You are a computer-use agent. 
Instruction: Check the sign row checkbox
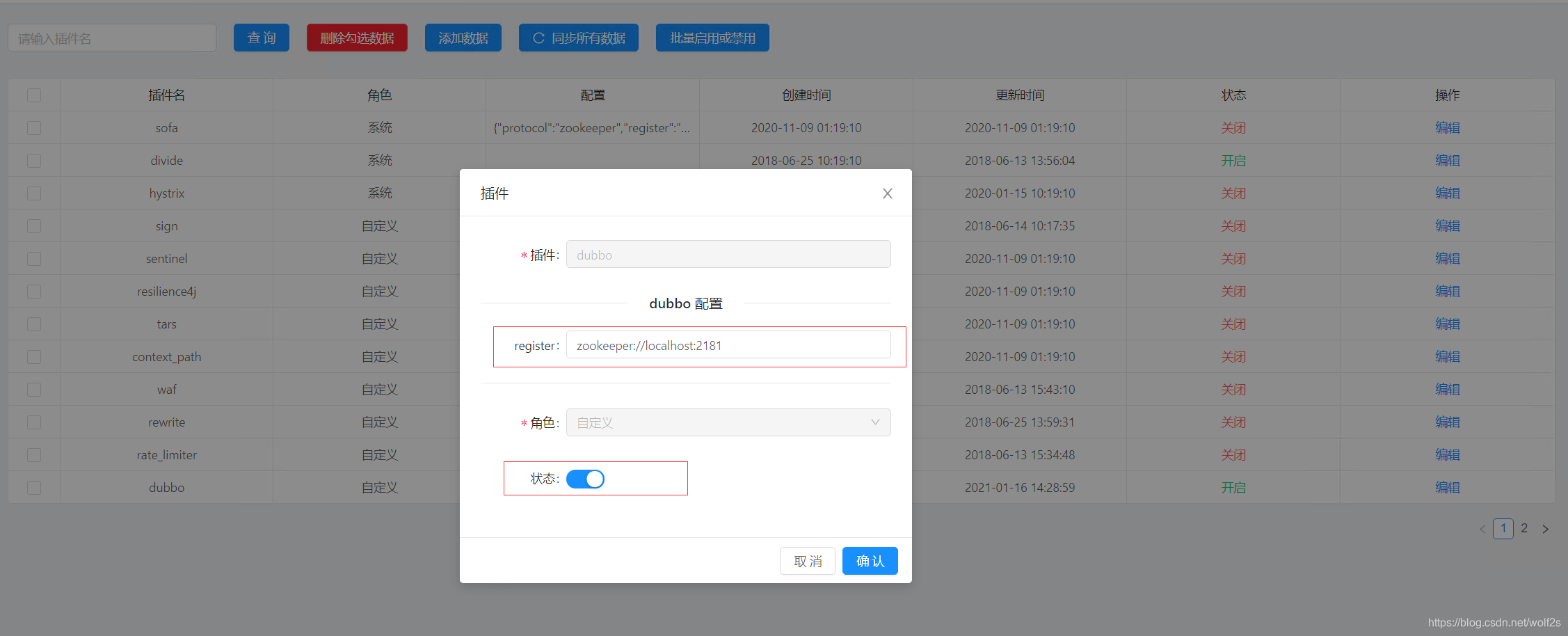34,225
